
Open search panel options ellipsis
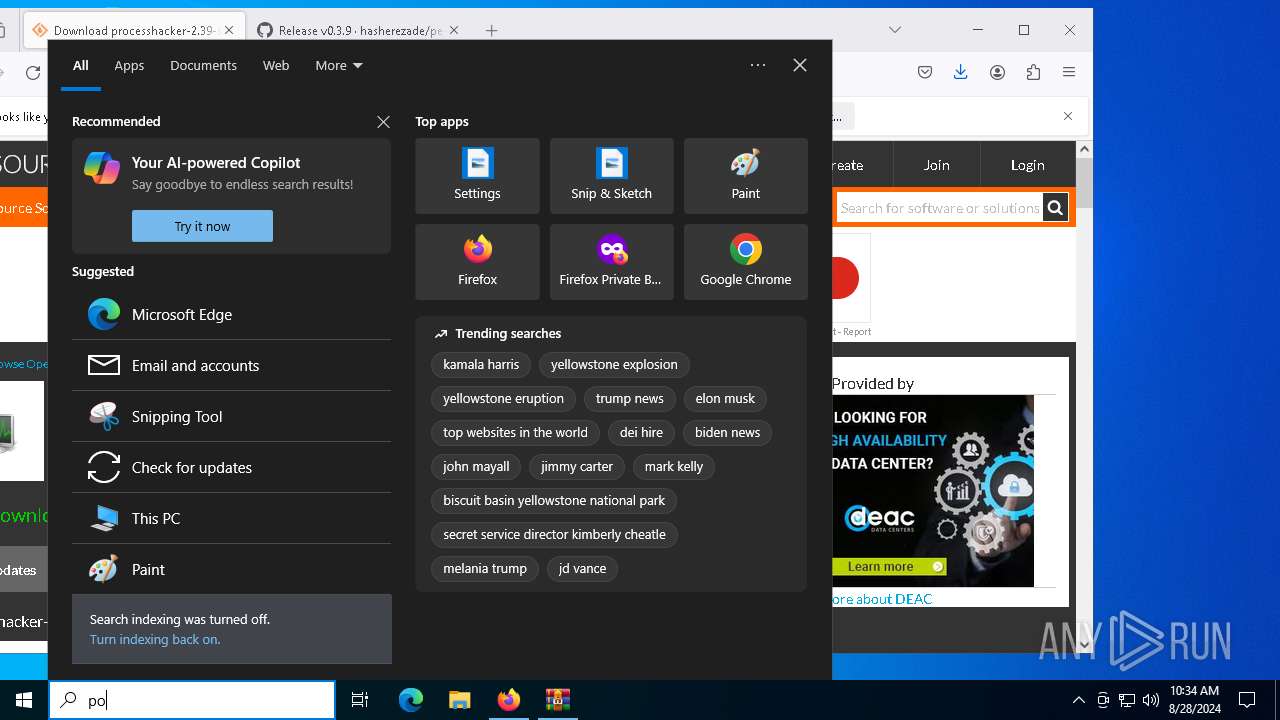click(758, 65)
